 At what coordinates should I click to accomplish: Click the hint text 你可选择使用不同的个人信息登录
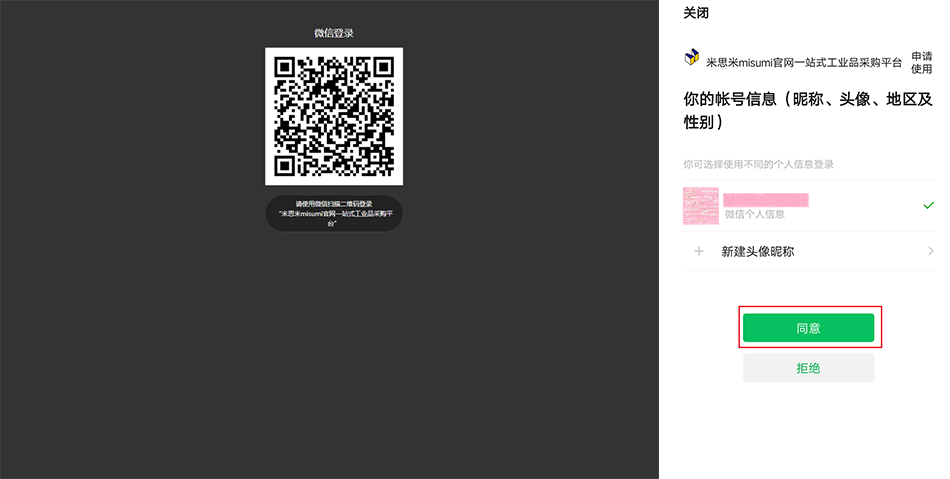(758, 164)
